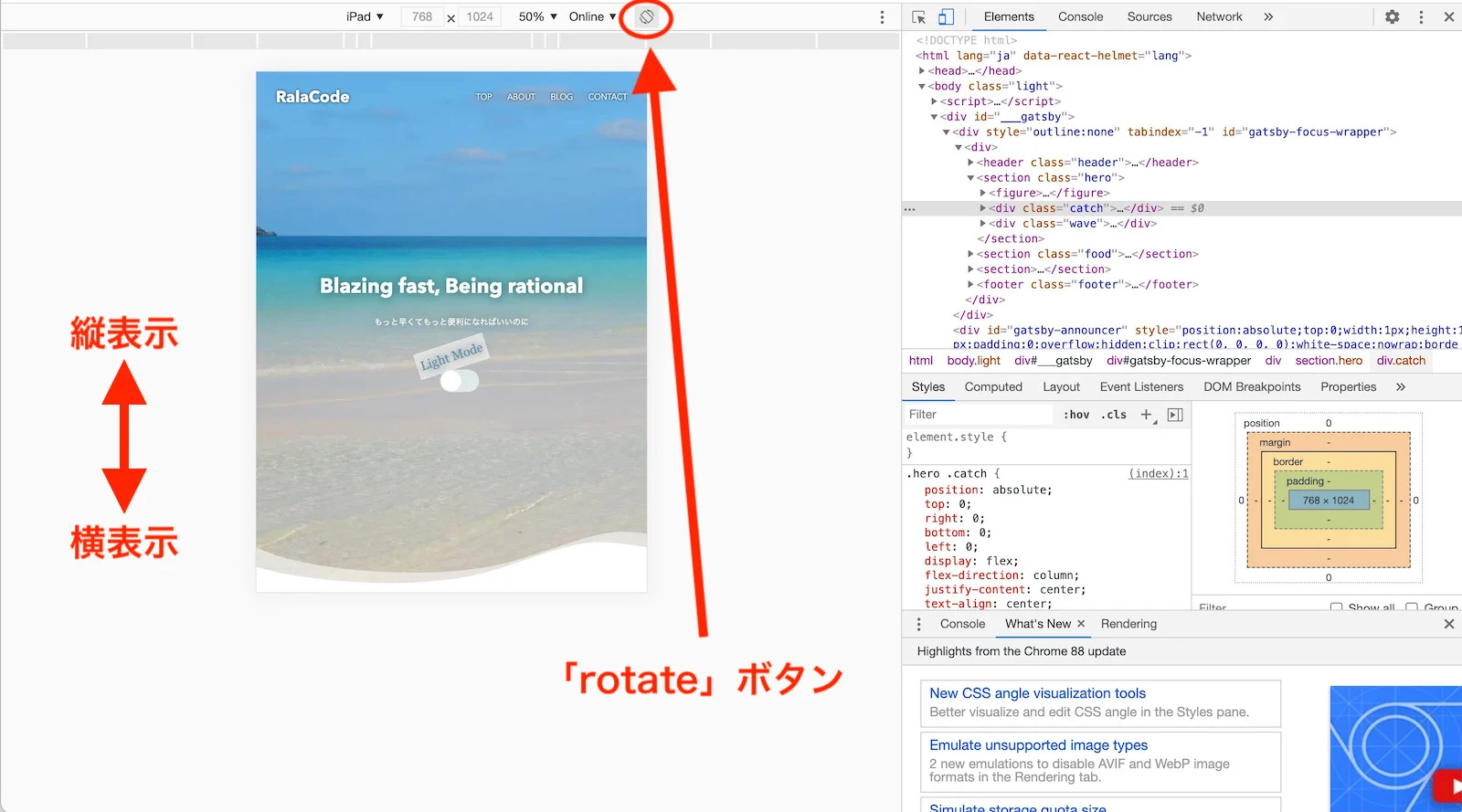Open the DevTools customize kebab menu
Viewport: 1462px width, 812px height.
tap(1421, 17)
